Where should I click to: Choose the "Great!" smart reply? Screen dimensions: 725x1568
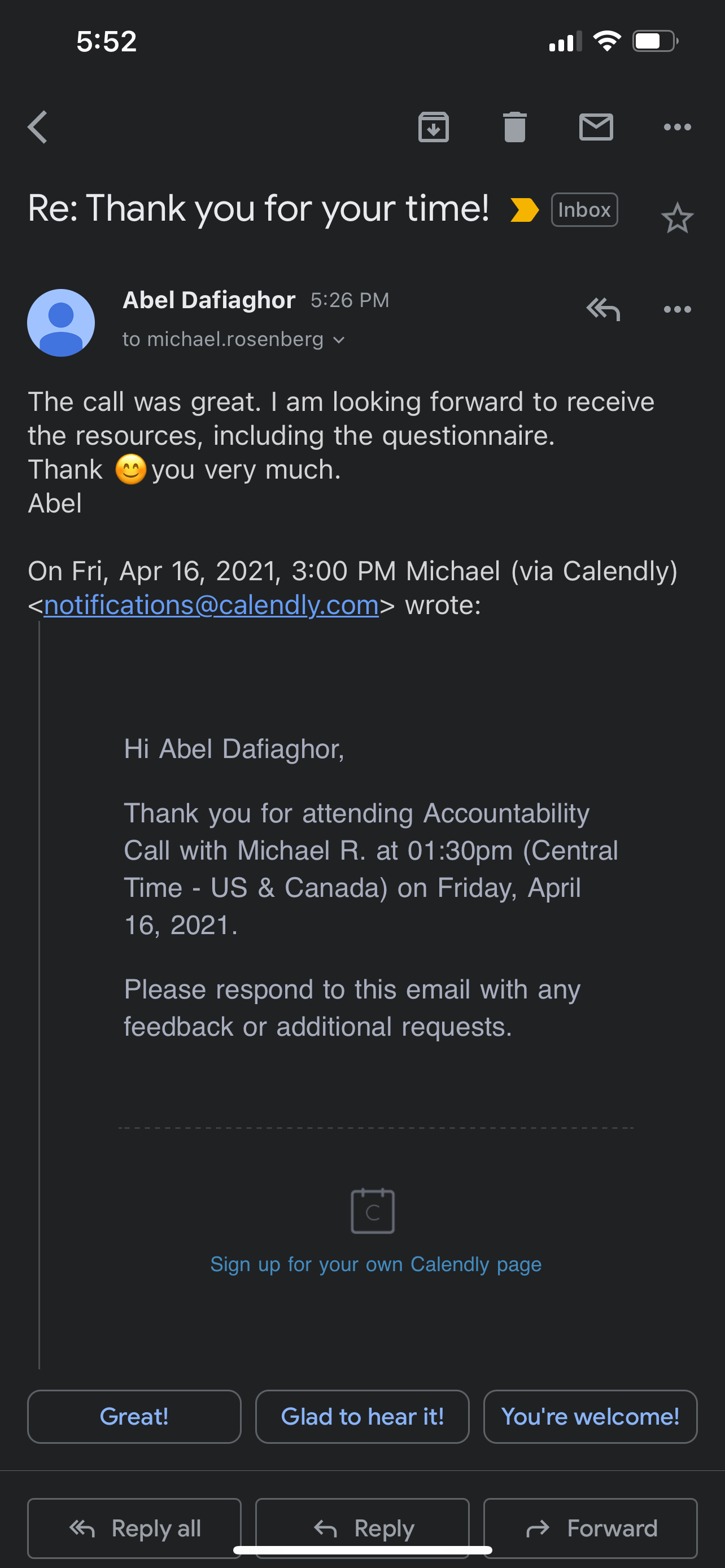point(134,1416)
